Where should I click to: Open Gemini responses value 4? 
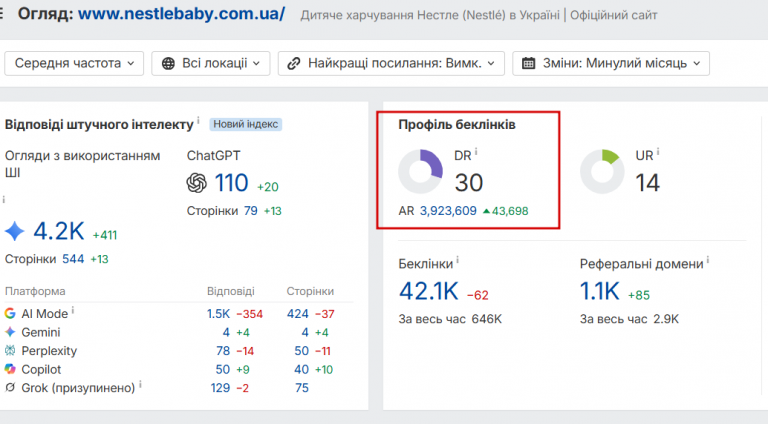(226, 332)
